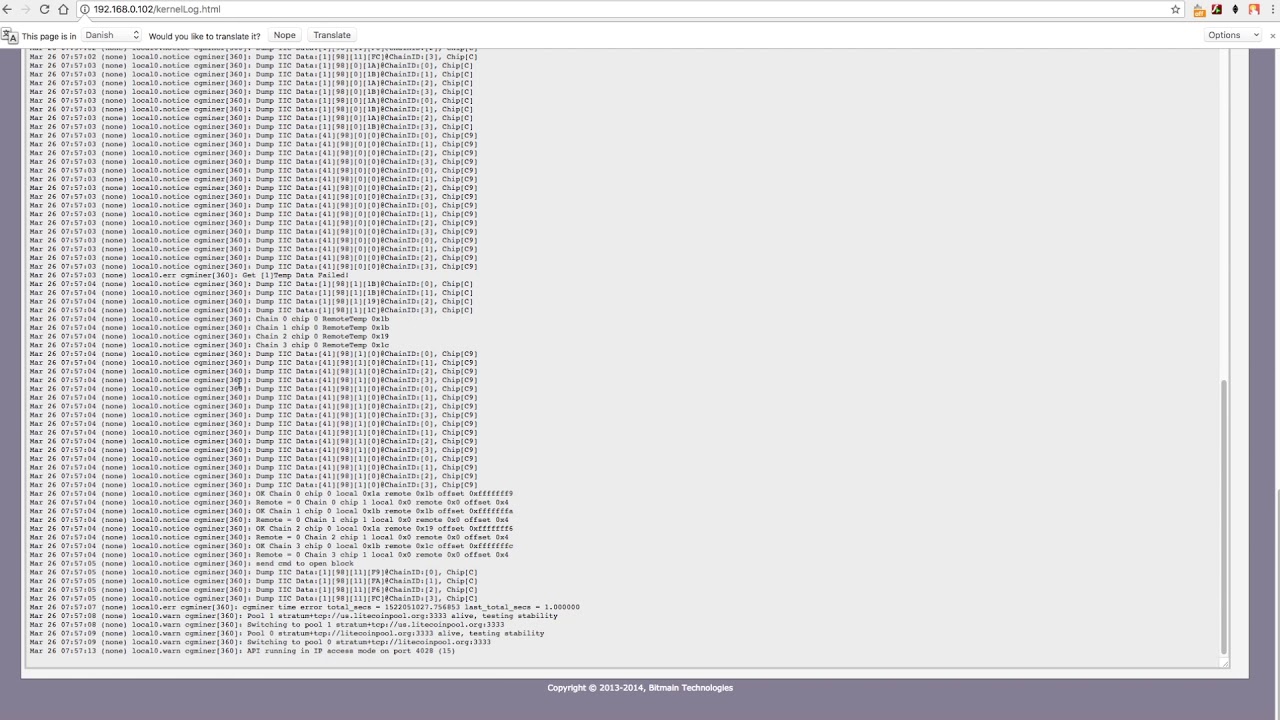The height and width of the screenshot is (720, 1280).
Task: Bookmark this page with the star icon
Action: coord(1176,9)
